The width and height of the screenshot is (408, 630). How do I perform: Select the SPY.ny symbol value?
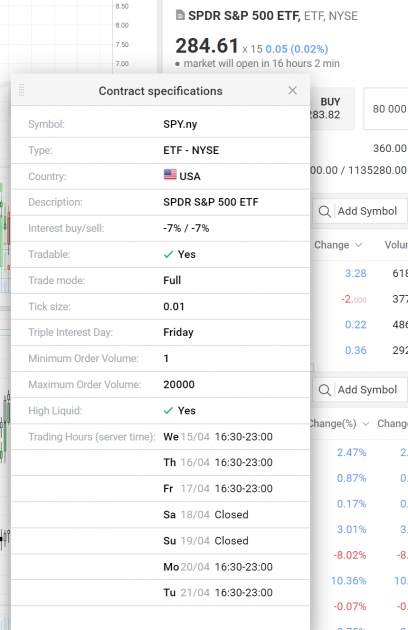point(180,124)
